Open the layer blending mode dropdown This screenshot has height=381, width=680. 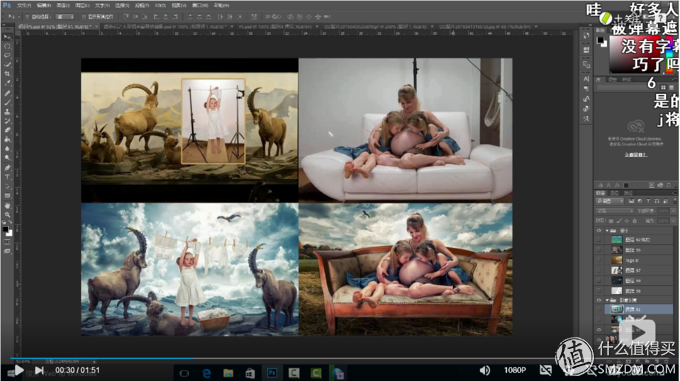[614, 211]
